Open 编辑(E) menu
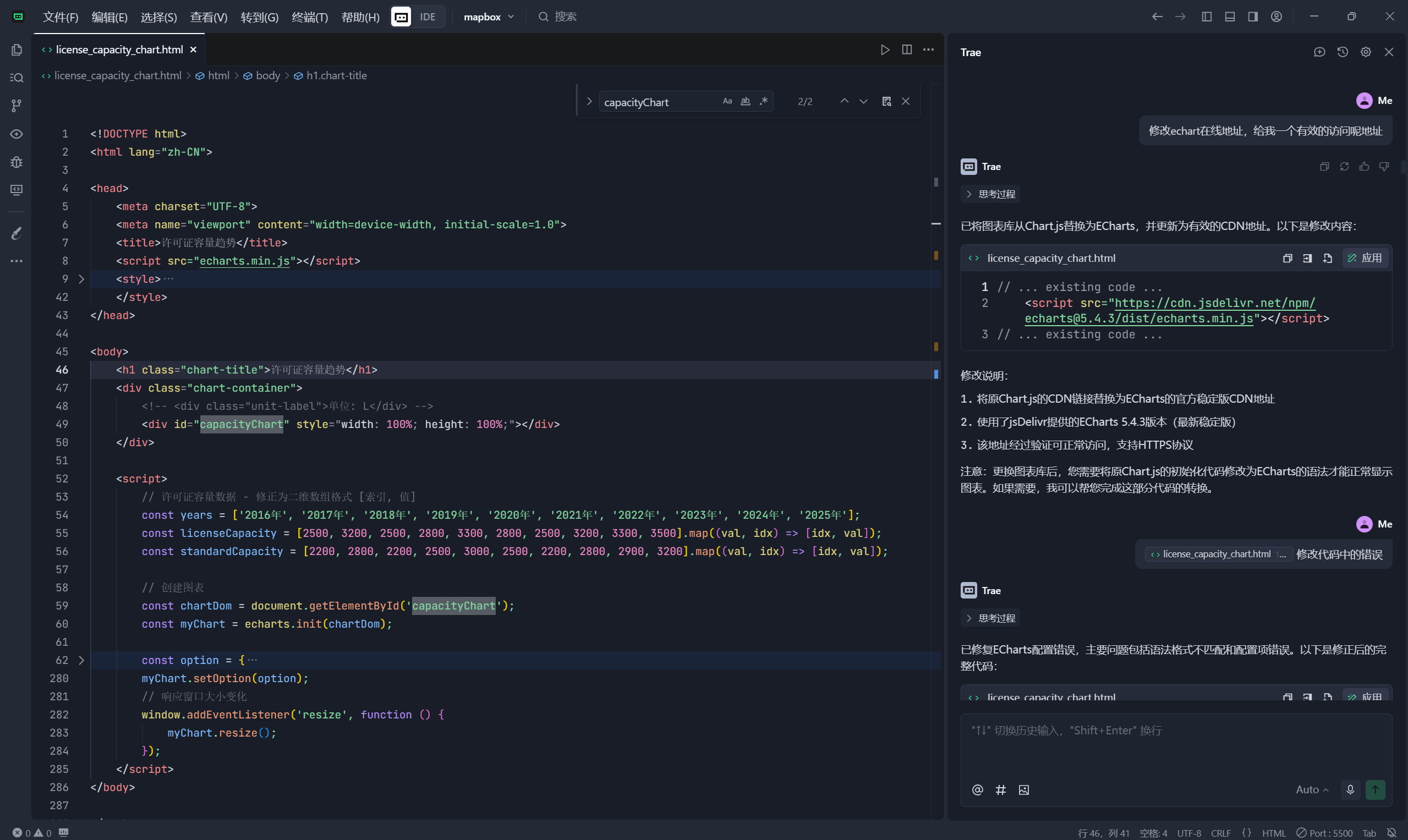This screenshot has width=1408, height=840. (109, 17)
